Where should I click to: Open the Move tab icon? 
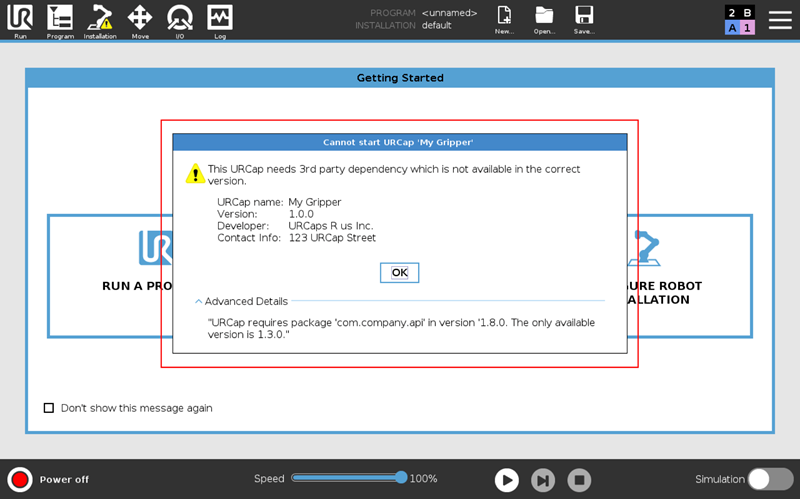tap(140, 19)
